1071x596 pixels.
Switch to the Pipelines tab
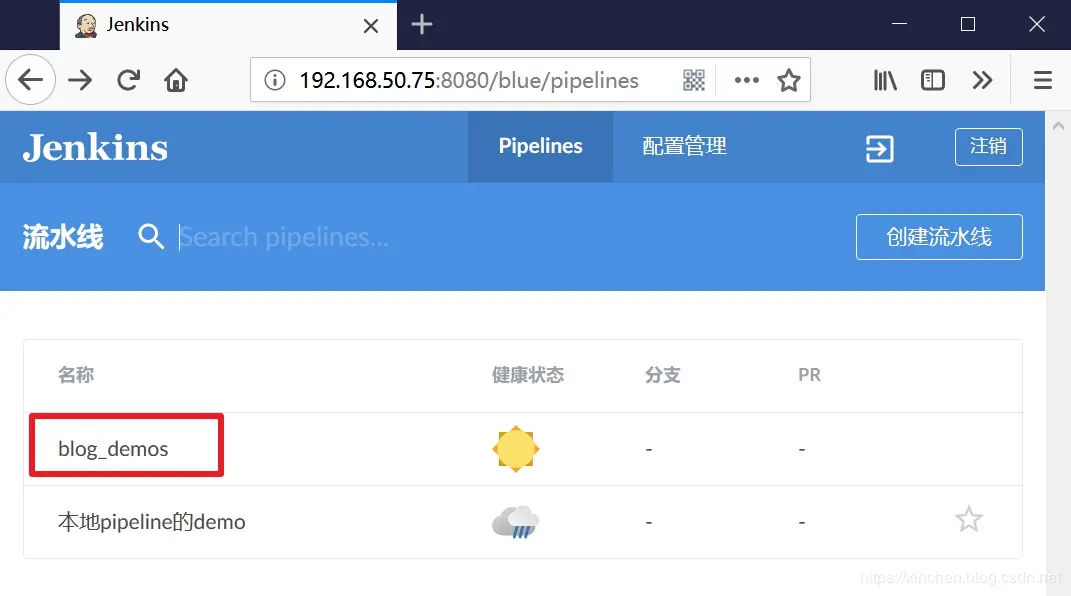[540, 146]
